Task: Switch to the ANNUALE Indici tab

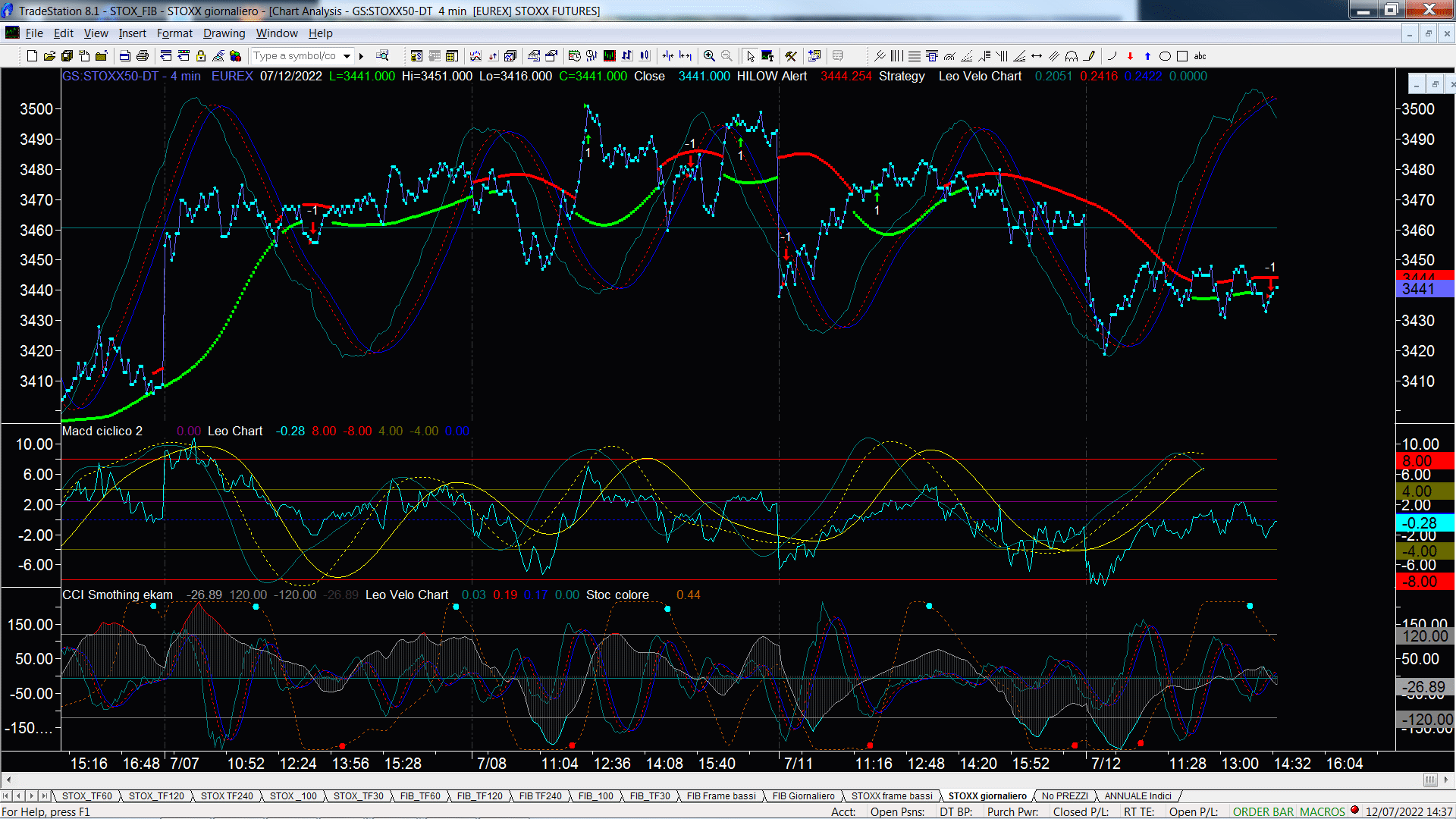Action: (1137, 795)
